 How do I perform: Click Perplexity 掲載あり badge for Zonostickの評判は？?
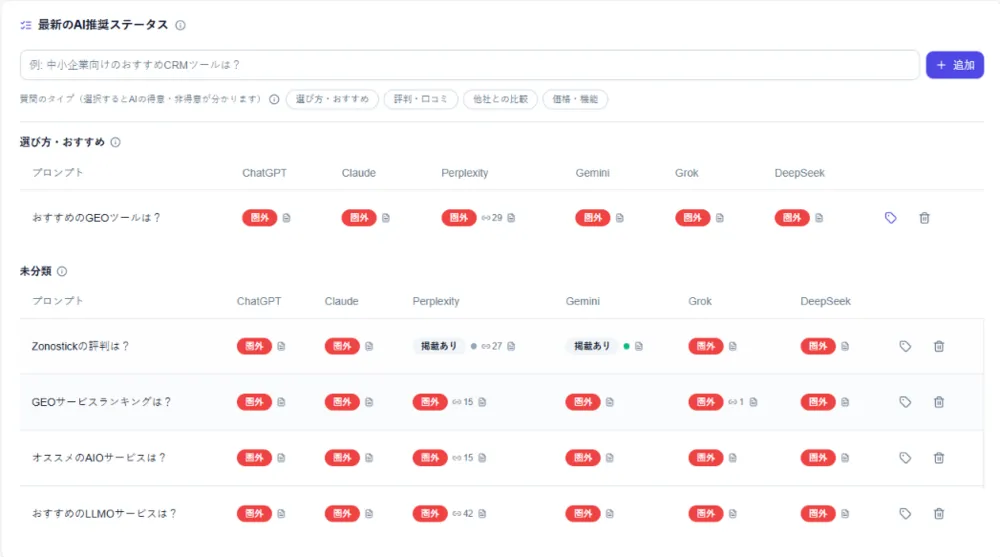point(439,346)
